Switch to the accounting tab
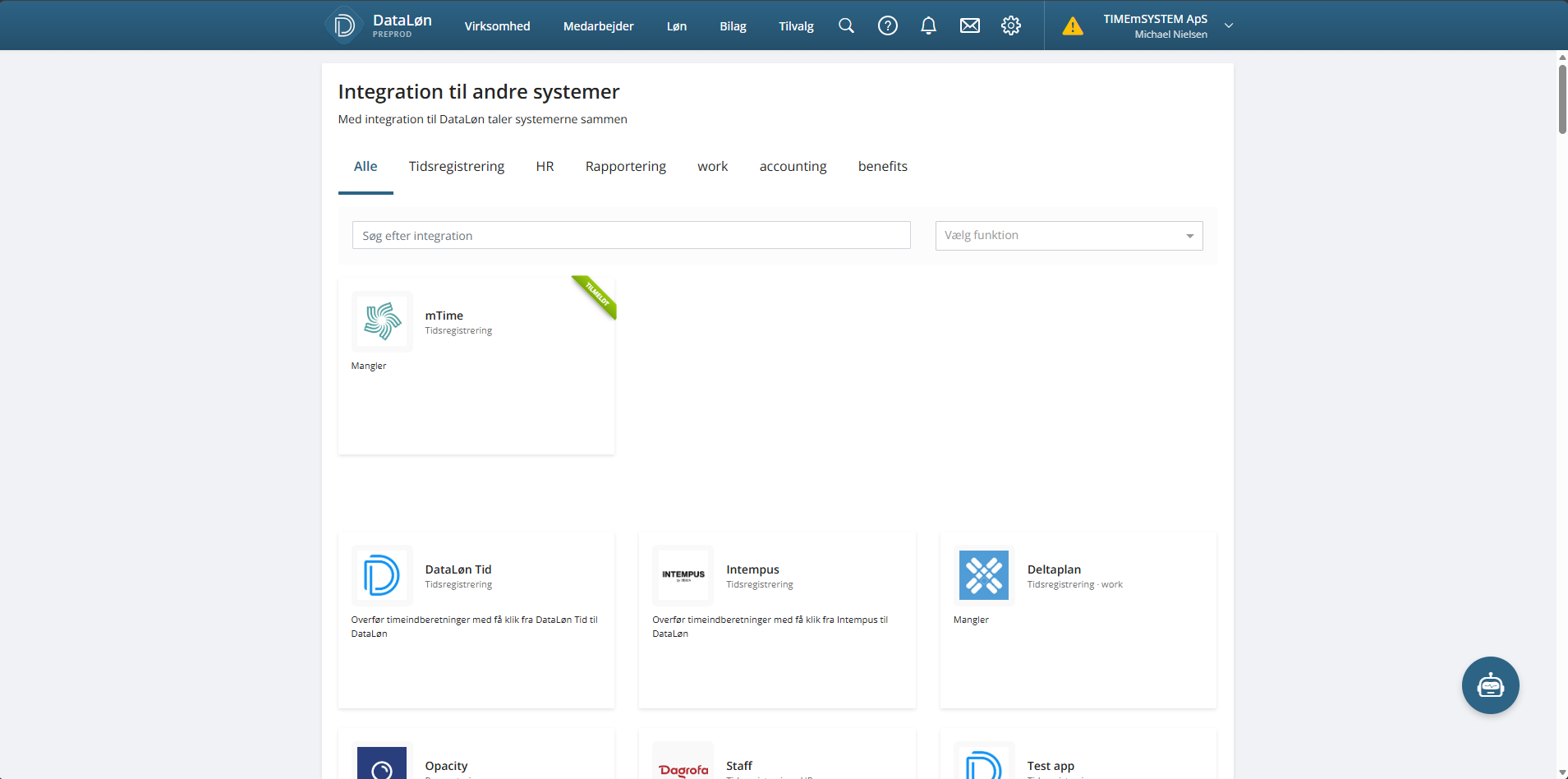Viewport: 1568px width, 779px height. point(793,167)
